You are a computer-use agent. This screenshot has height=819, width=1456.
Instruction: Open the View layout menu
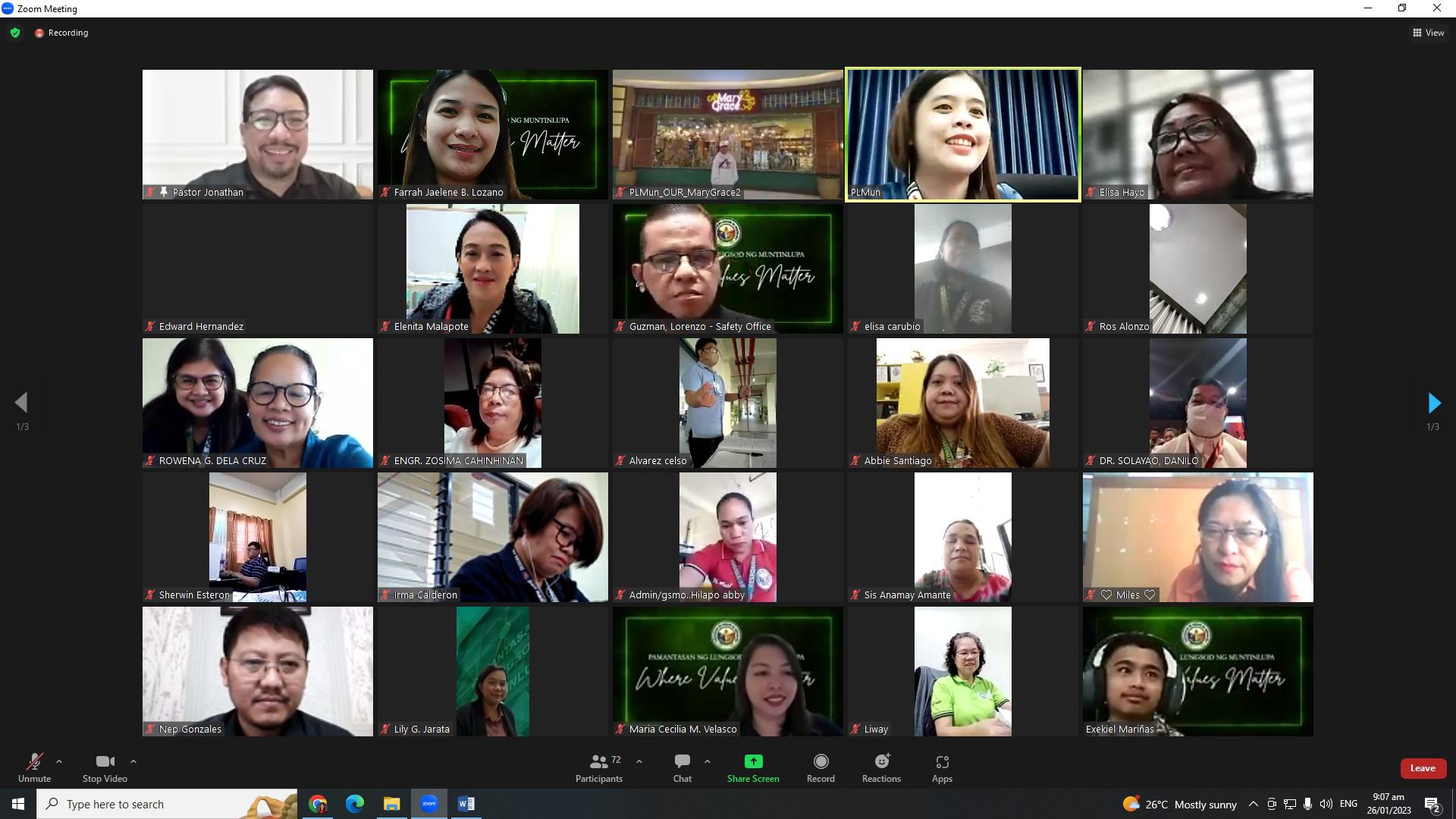[1429, 33]
